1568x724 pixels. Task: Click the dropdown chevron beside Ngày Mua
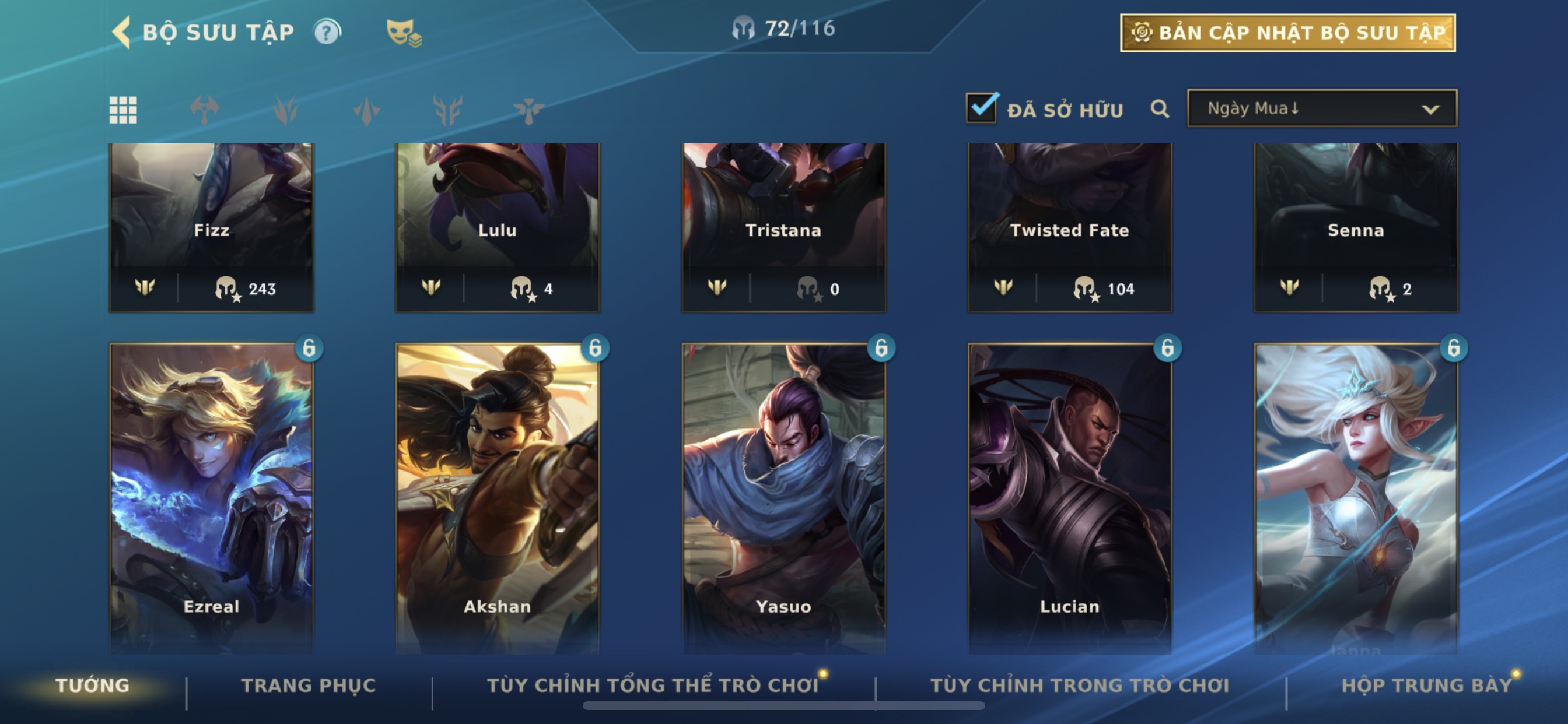pos(1430,110)
